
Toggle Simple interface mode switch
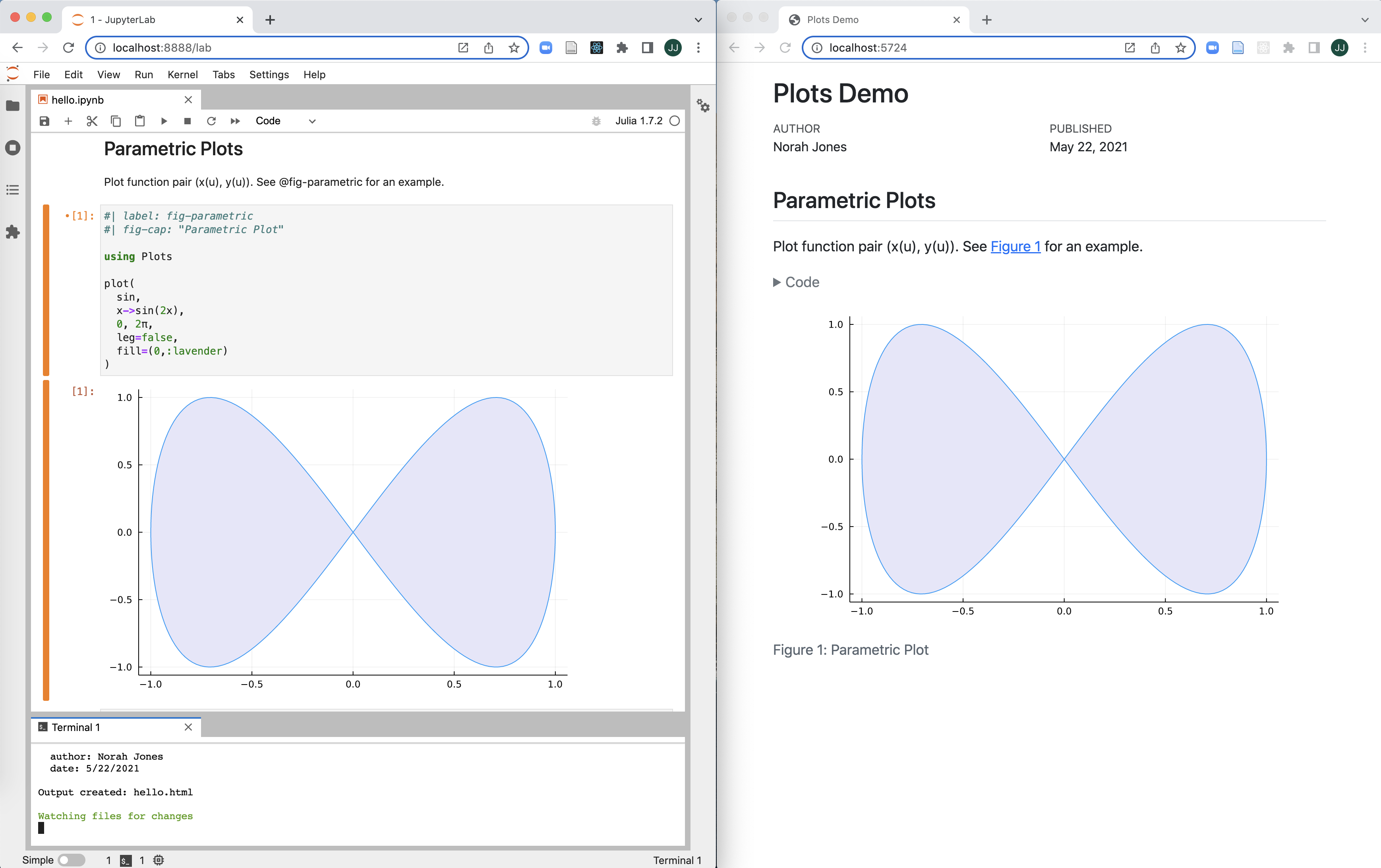coord(72,860)
